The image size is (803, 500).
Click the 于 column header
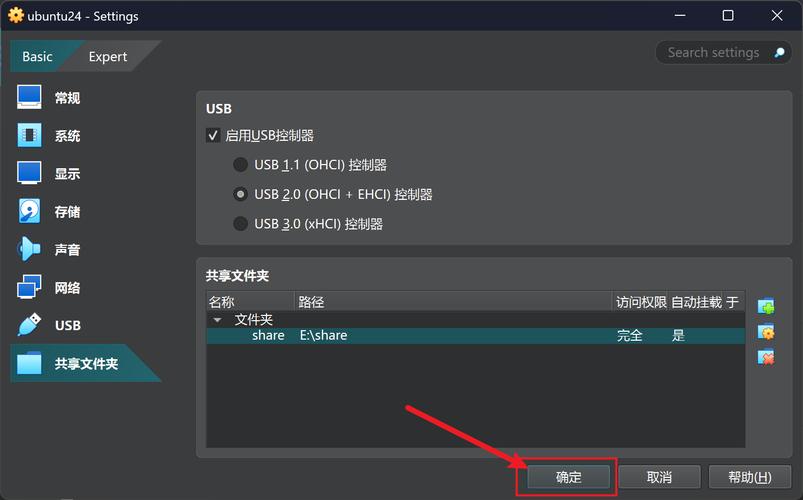click(x=733, y=302)
